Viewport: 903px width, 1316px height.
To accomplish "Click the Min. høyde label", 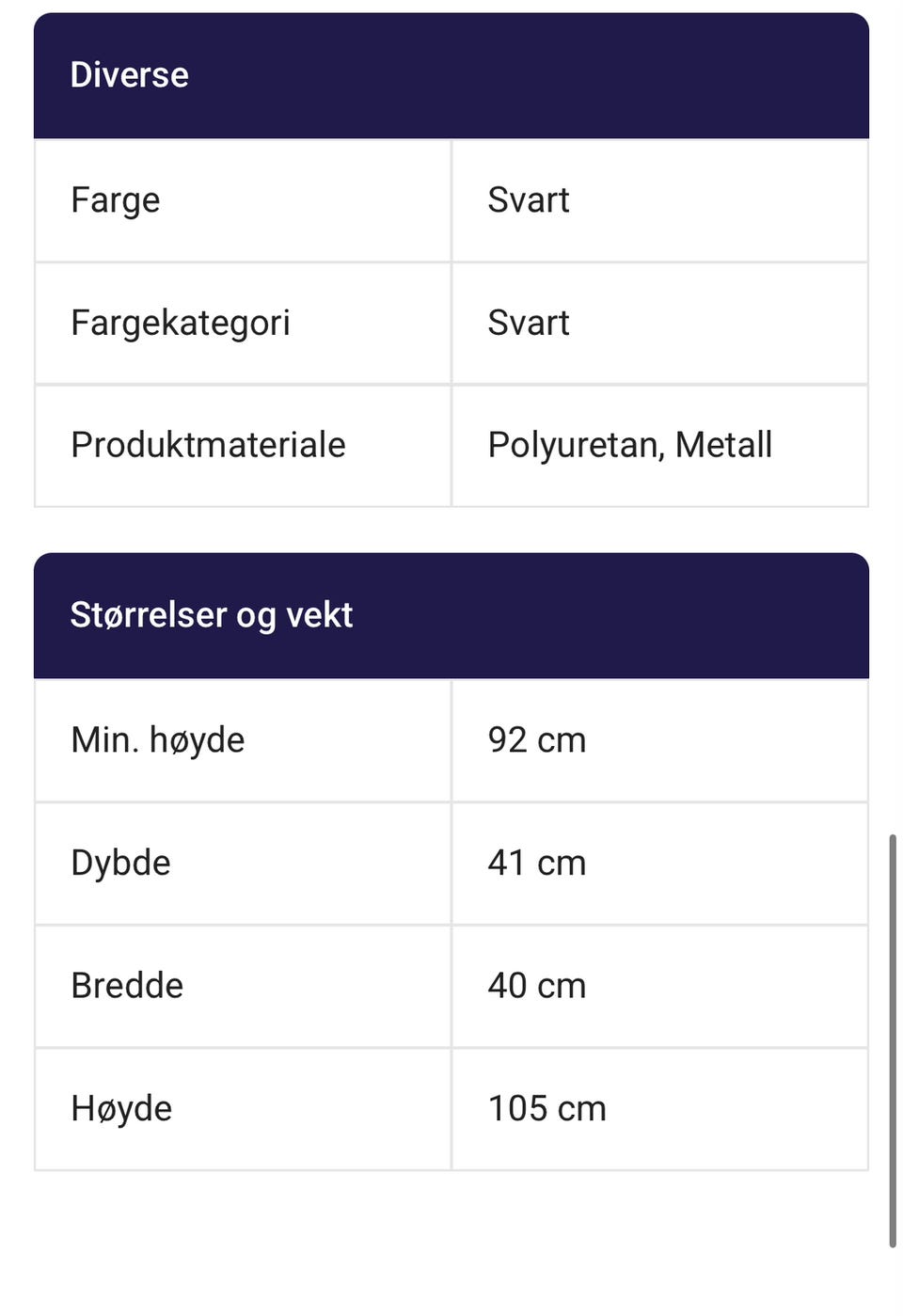I will click(x=158, y=740).
